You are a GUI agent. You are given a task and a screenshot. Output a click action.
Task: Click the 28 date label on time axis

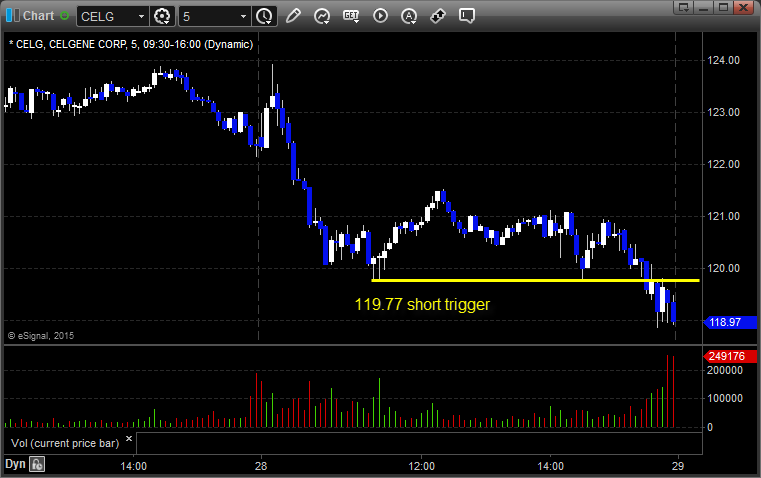pos(261,466)
